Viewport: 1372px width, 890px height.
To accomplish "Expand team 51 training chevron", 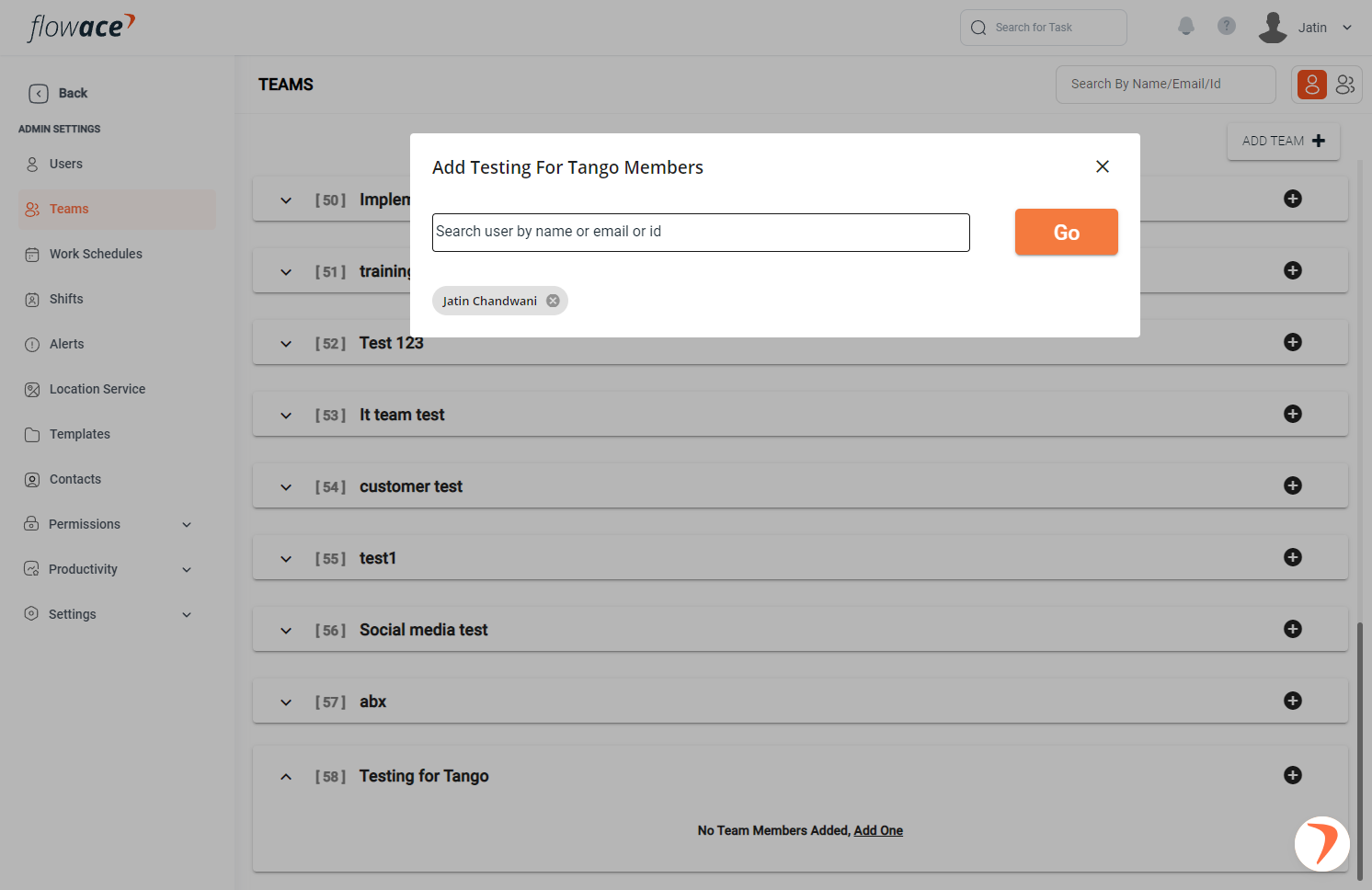I will pyautogui.click(x=286, y=272).
